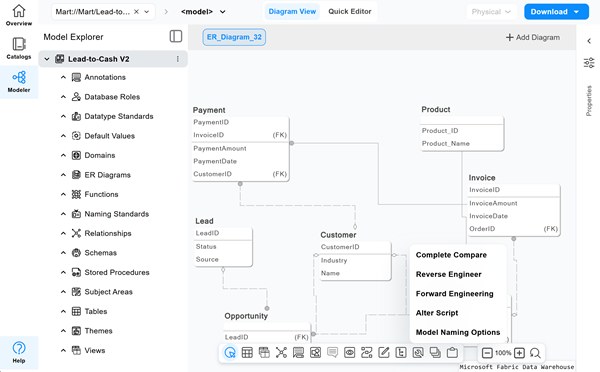Zoom in with the plus button
The image size is (600, 372).
click(519, 353)
